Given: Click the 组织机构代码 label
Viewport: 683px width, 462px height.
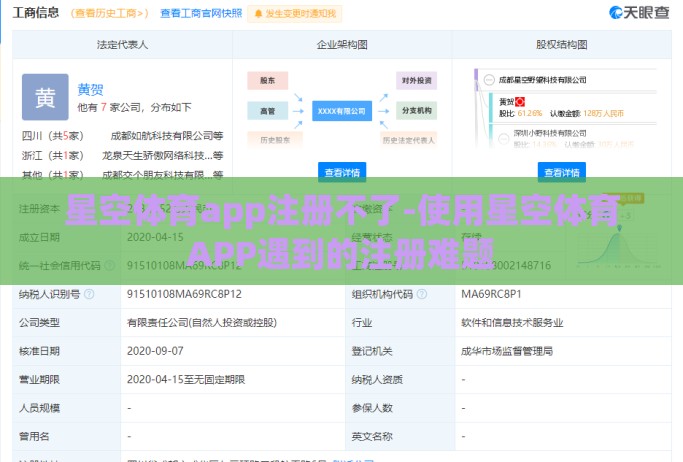Looking at the screenshot, I should point(382,294).
